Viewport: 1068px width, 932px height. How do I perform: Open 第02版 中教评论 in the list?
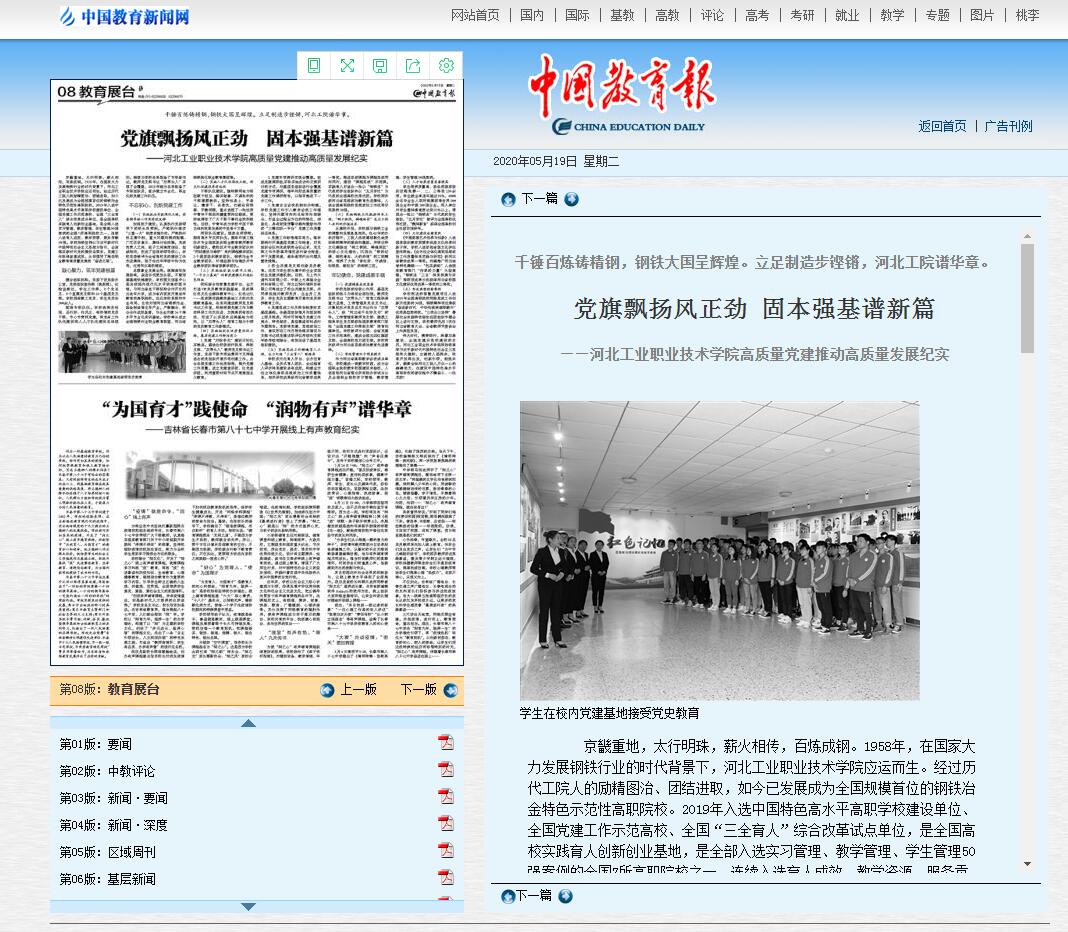click(x=107, y=771)
